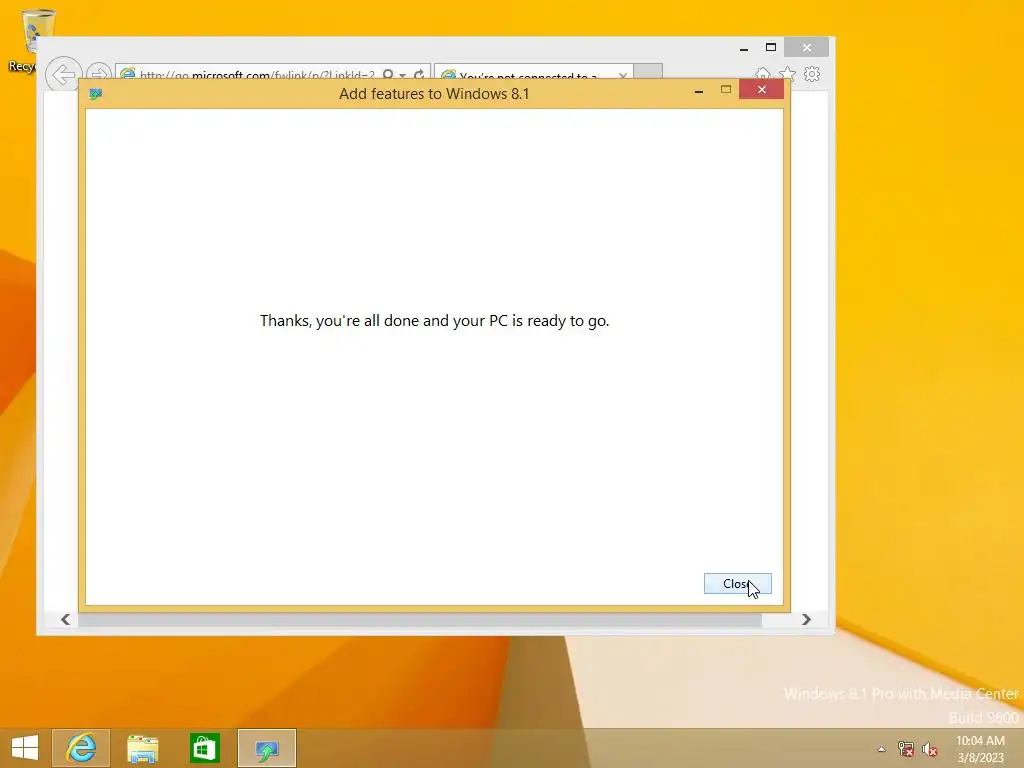Refresh the Internet Explorer page

click(419, 74)
